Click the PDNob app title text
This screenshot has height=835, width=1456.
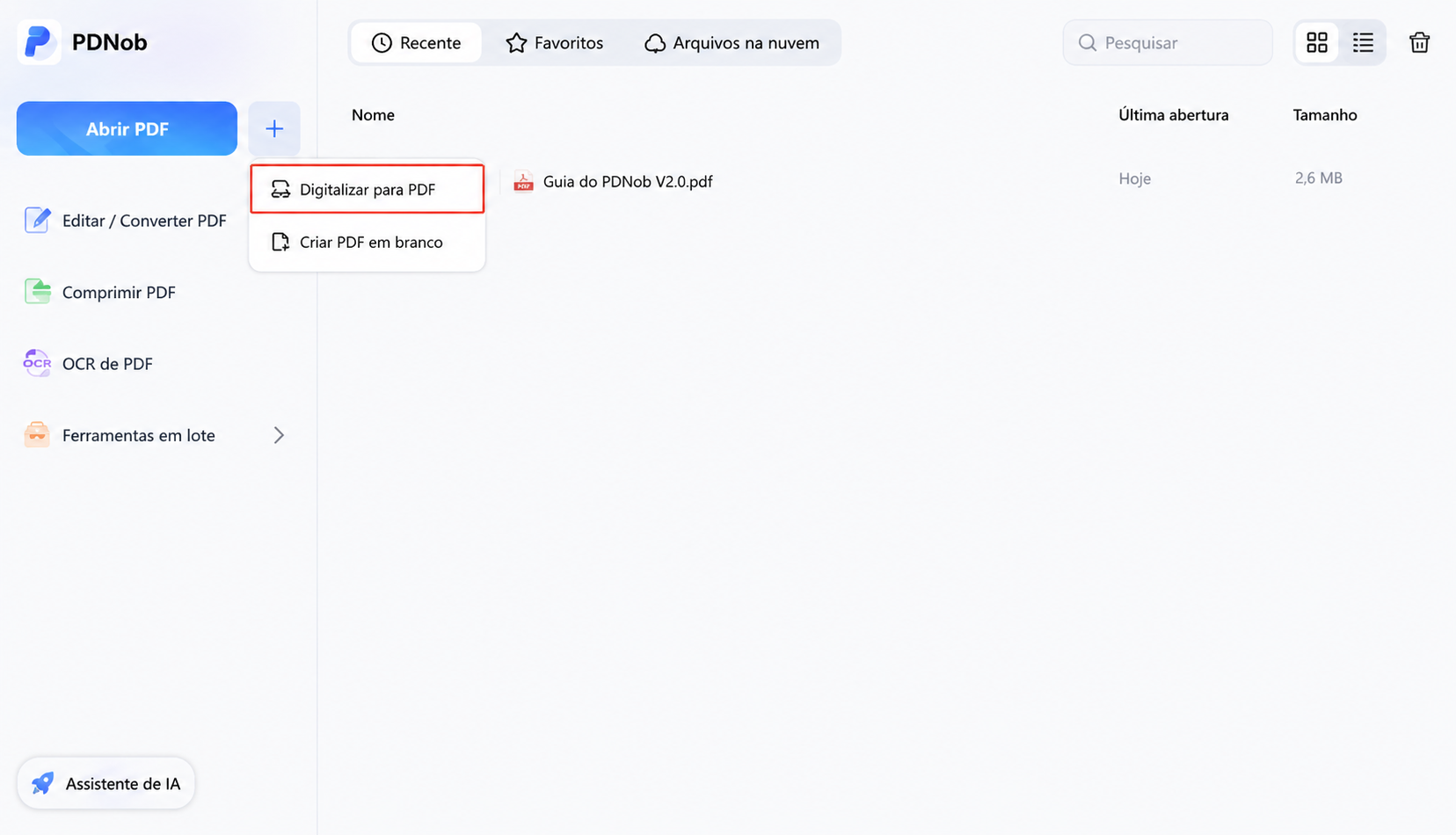[x=109, y=42]
